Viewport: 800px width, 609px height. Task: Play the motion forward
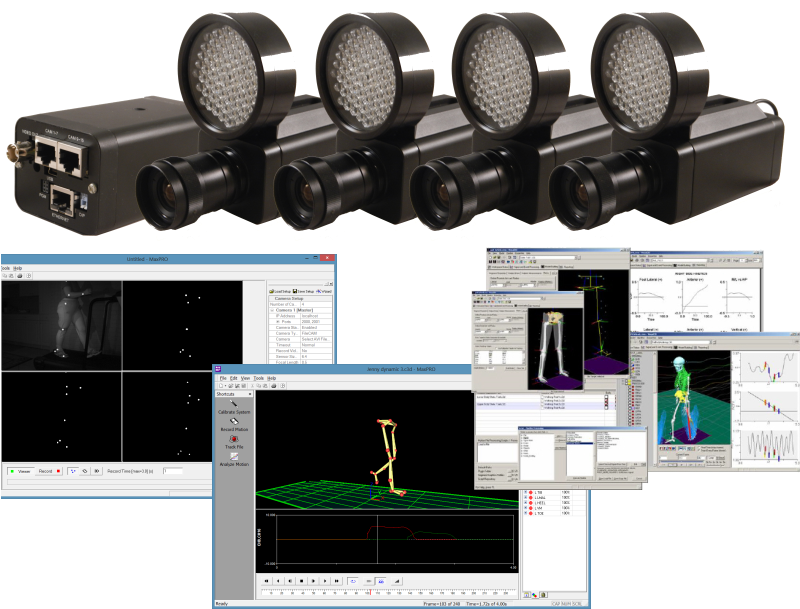(x=325, y=581)
